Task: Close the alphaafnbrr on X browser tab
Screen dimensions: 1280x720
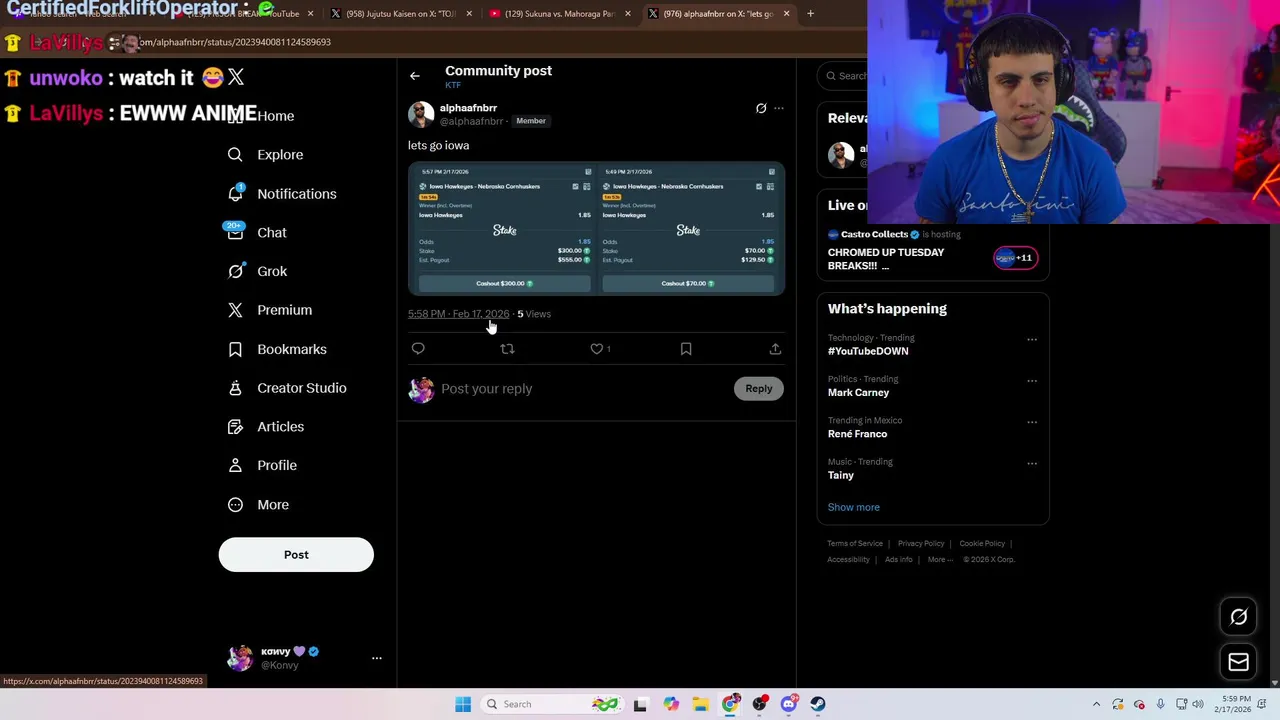Action: pos(786,14)
